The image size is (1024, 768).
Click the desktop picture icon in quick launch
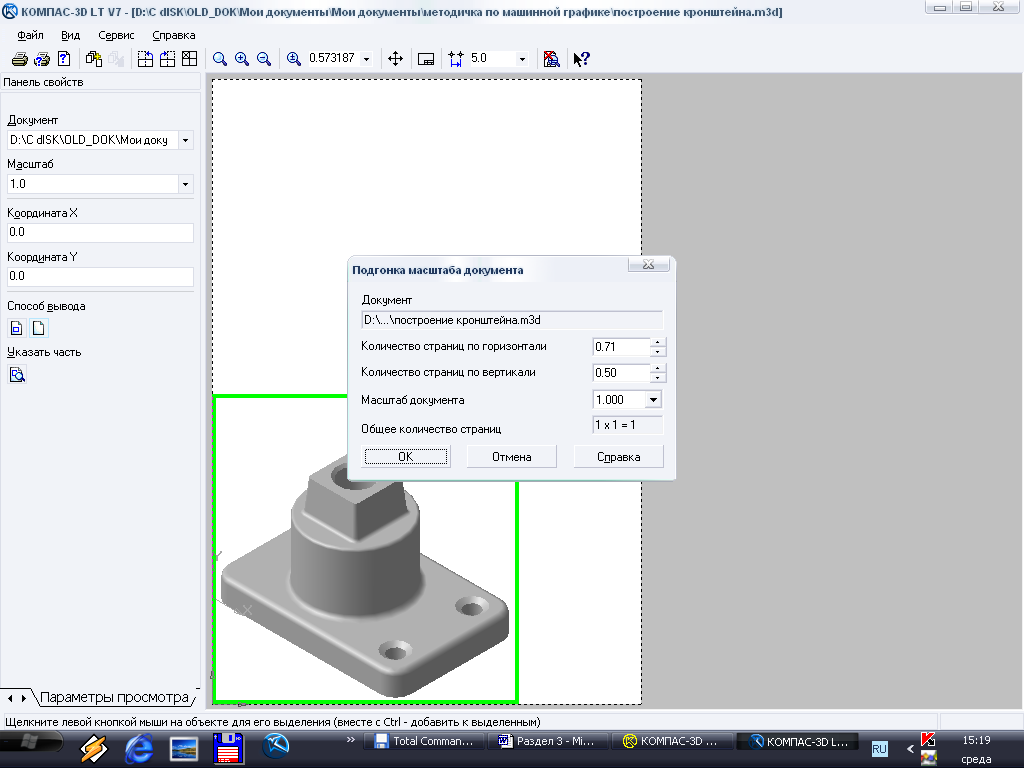(x=184, y=748)
